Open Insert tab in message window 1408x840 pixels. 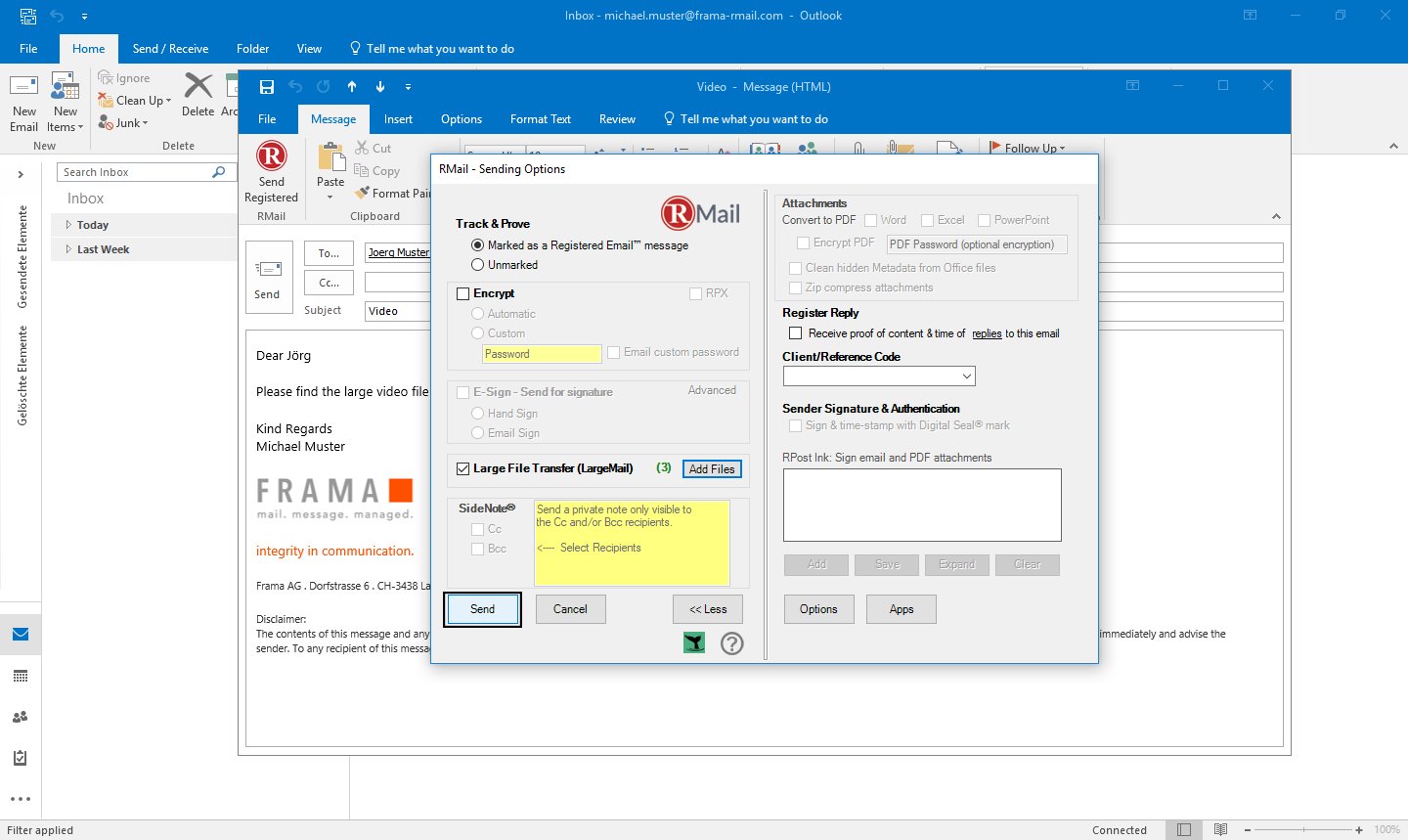point(398,119)
